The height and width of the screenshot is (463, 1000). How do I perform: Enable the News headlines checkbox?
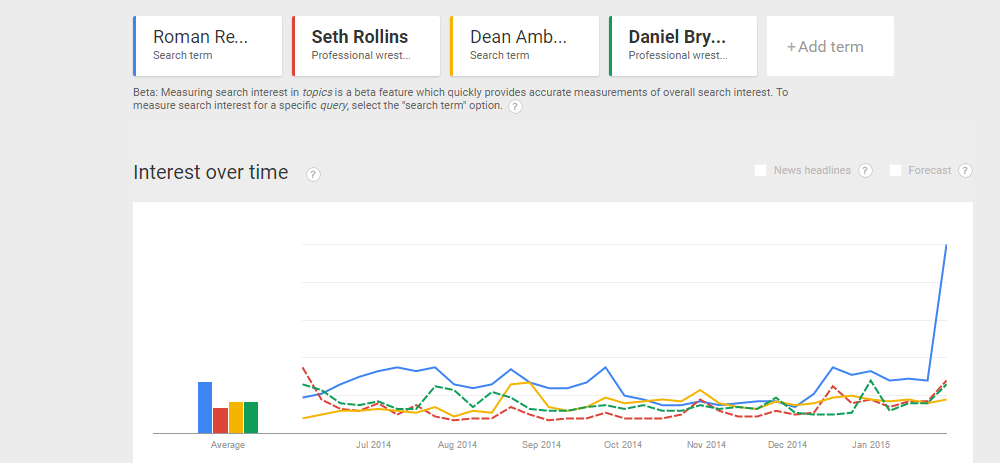pos(761,171)
